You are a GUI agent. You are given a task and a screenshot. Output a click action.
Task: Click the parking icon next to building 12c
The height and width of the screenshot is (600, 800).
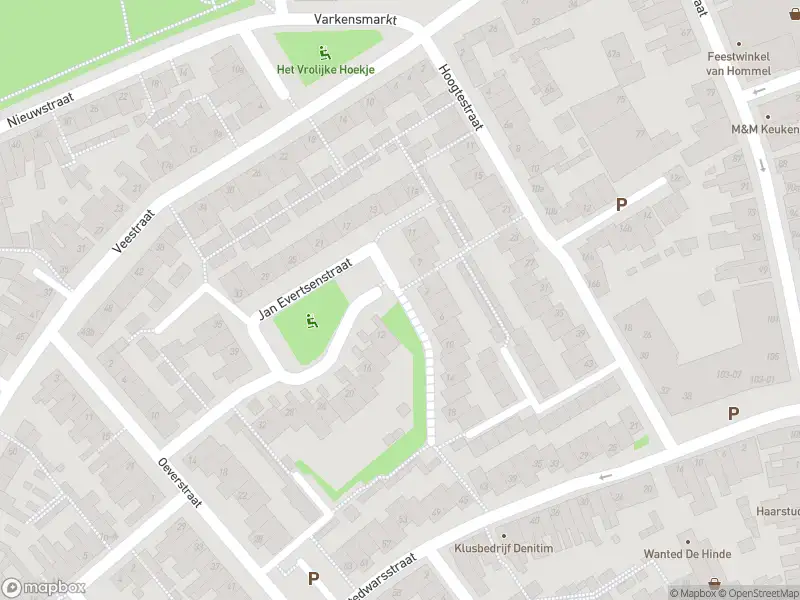click(x=621, y=205)
